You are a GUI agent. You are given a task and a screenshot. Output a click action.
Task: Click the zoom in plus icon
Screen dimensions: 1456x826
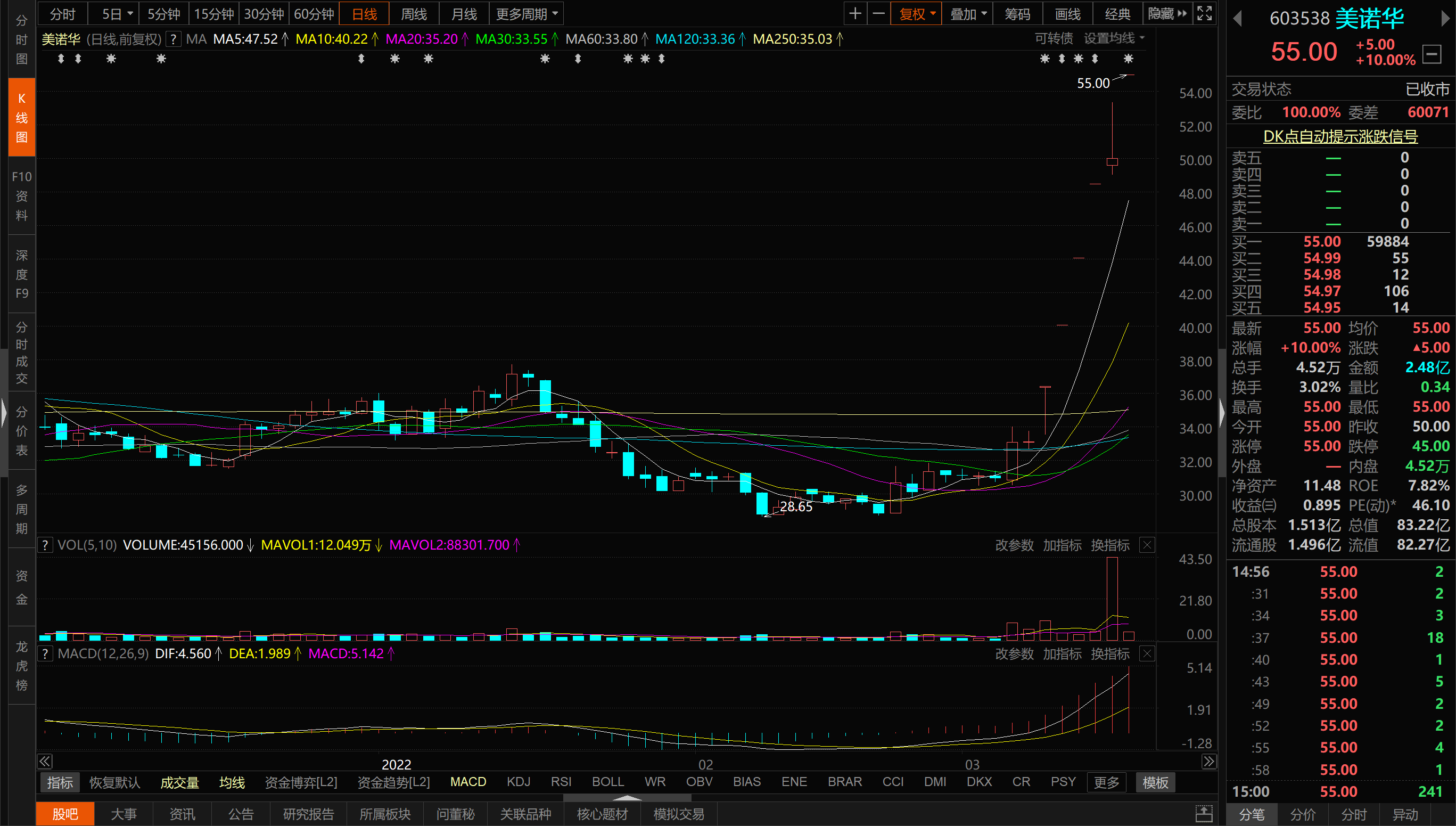click(x=855, y=14)
